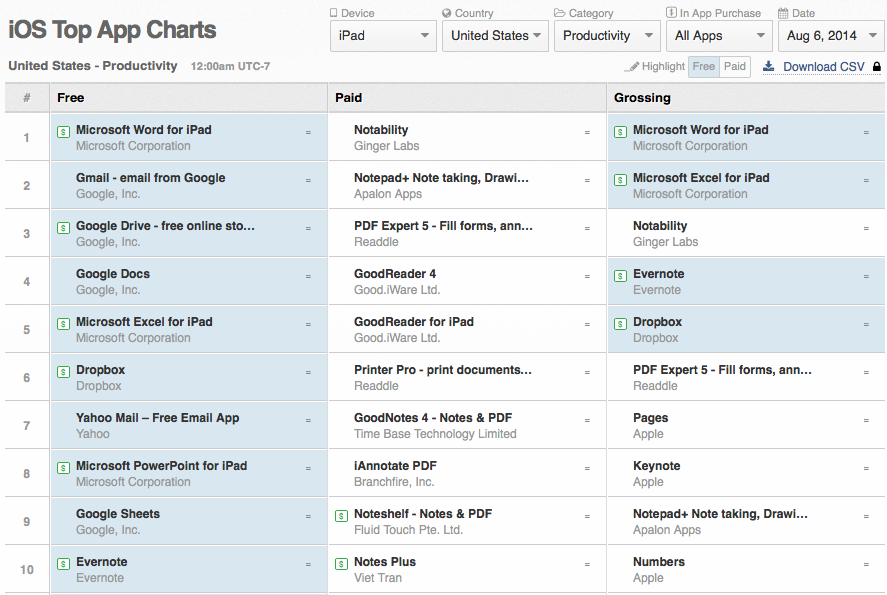Click the 12:00am UTC-7 timestamp

click(230, 66)
